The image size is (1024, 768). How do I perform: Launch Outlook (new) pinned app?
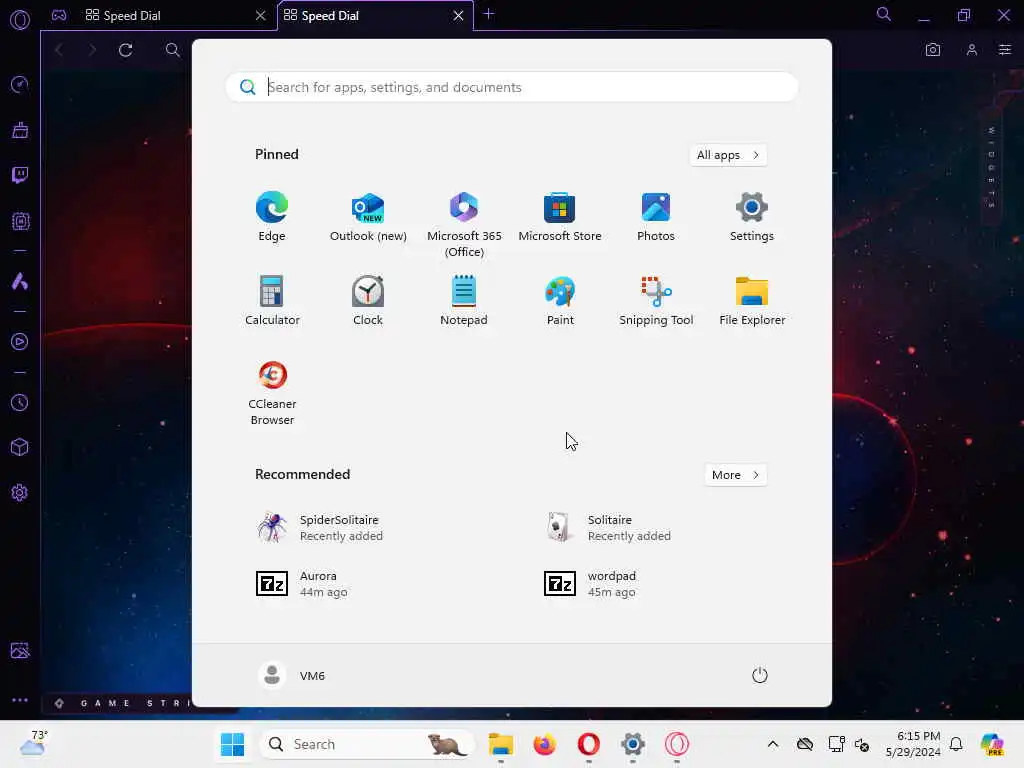368,217
